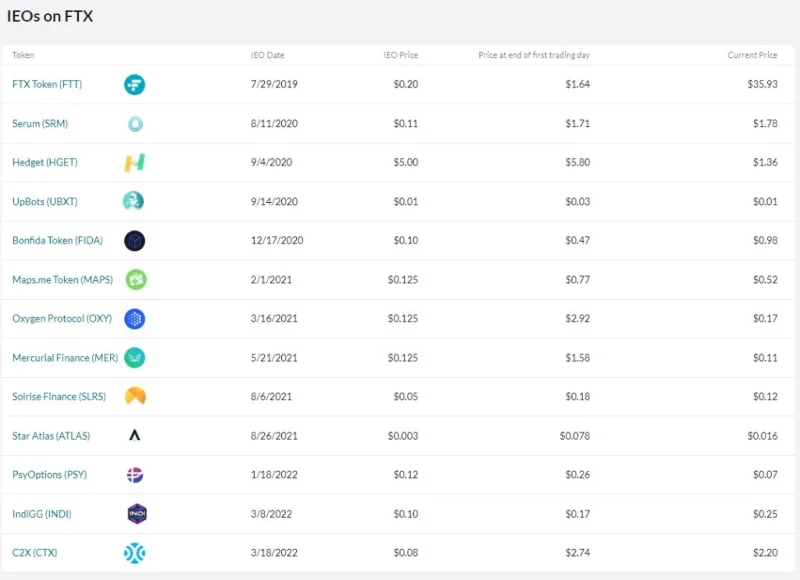Select the 5/21/2021 IEO date cell
800x580 pixels.
pyautogui.click(x=274, y=358)
